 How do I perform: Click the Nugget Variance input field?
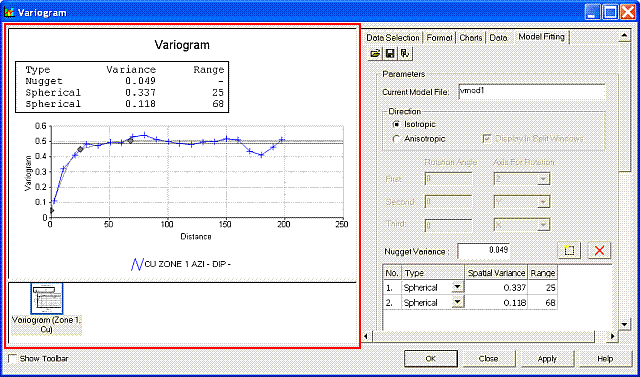point(483,251)
